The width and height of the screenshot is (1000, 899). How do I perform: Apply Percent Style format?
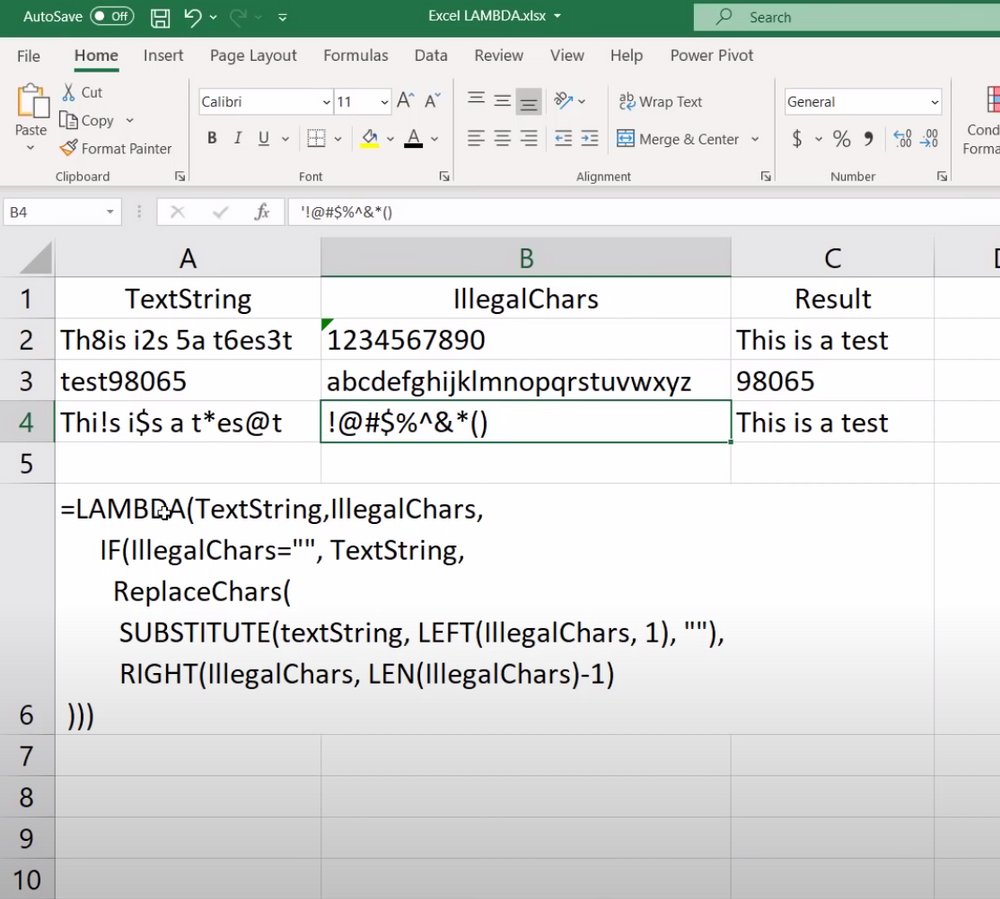[x=842, y=138]
